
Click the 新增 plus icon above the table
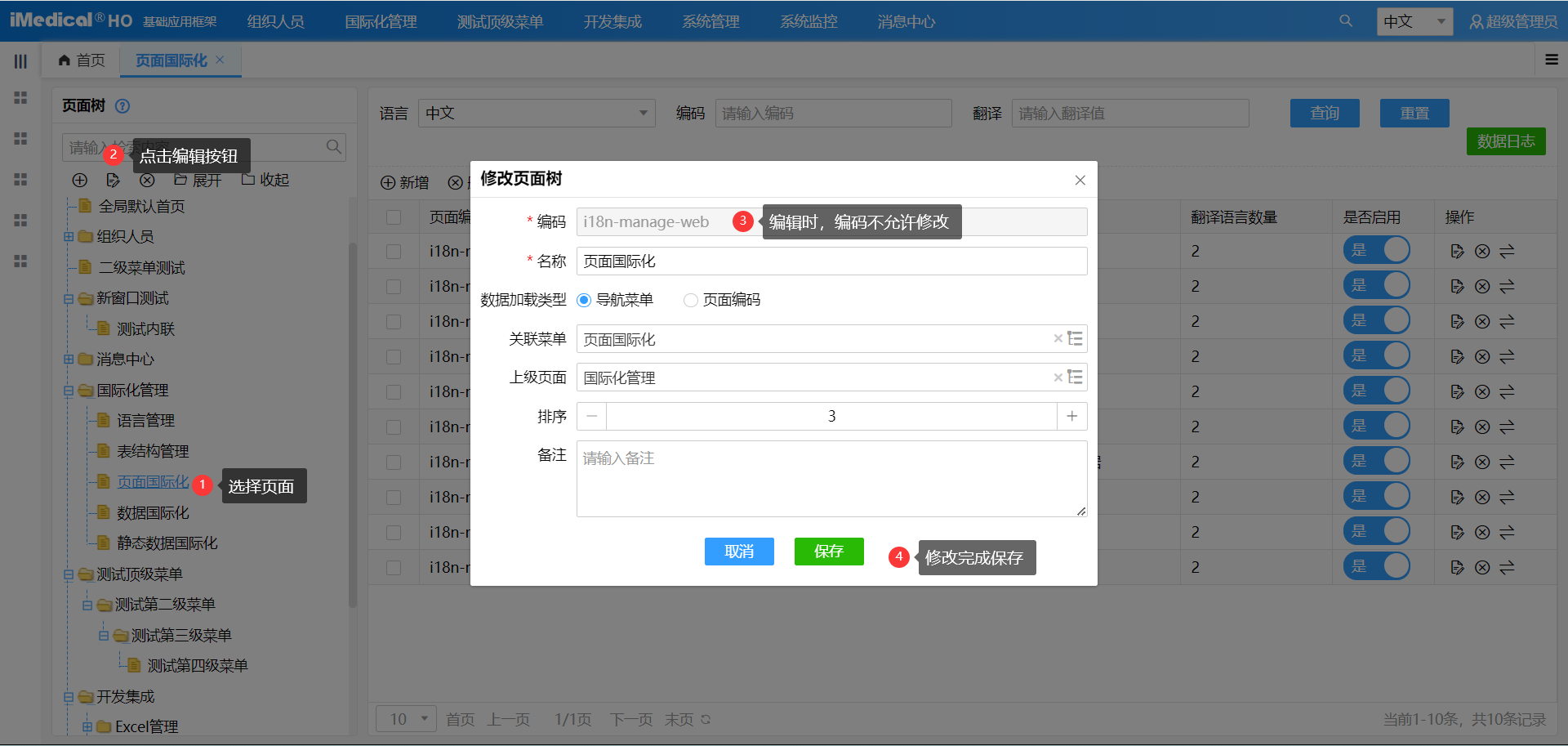[388, 182]
